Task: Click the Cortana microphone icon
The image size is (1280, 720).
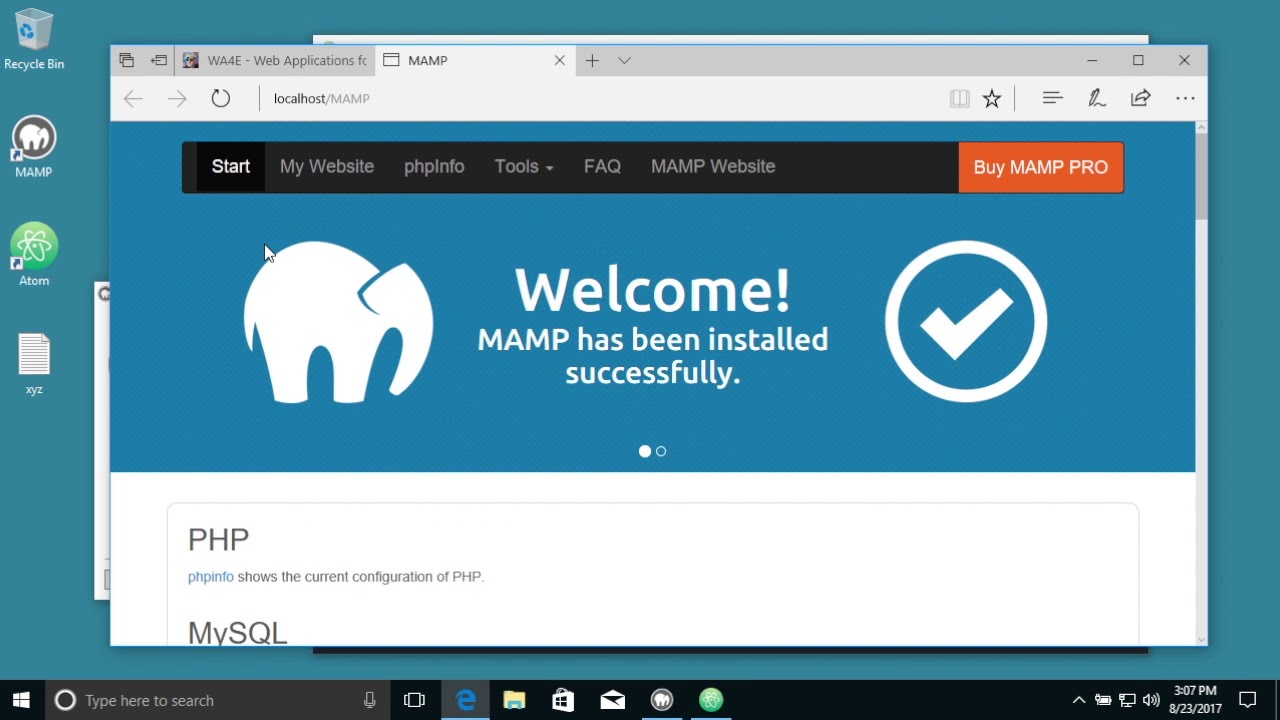Action: point(370,700)
